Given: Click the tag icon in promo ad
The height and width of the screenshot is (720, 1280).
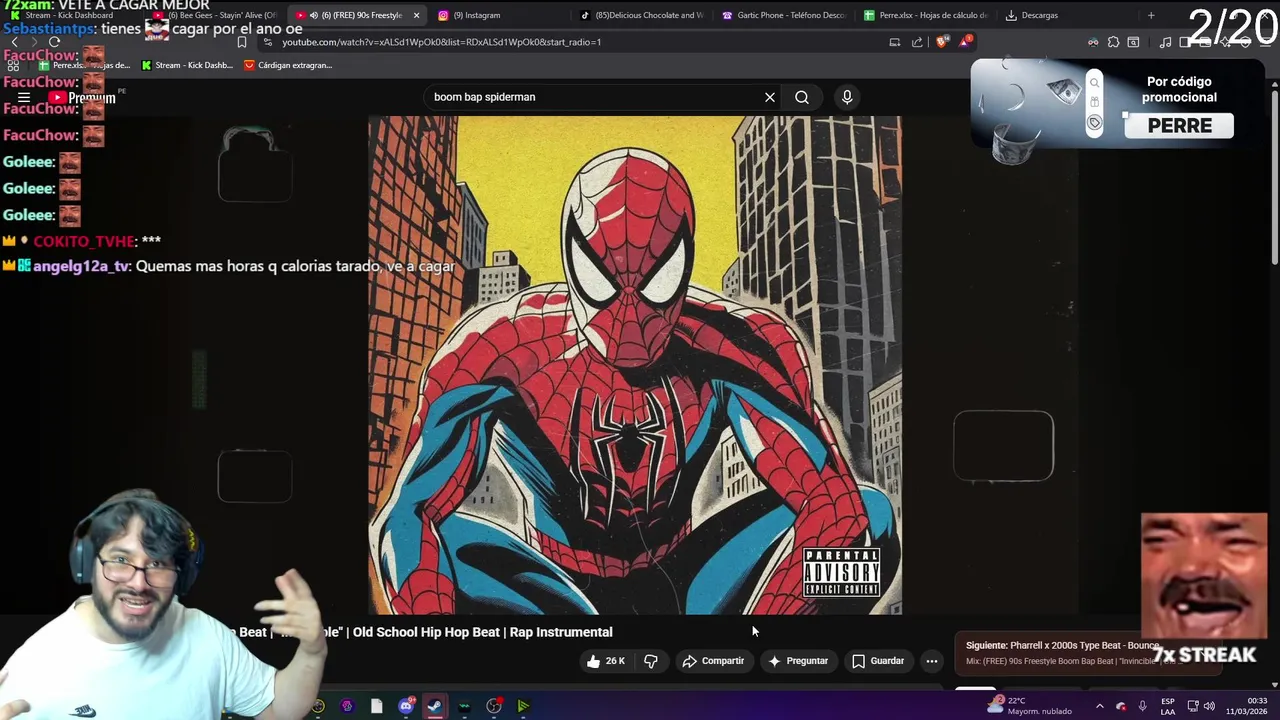Looking at the screenshot, I should (1094, 123).
